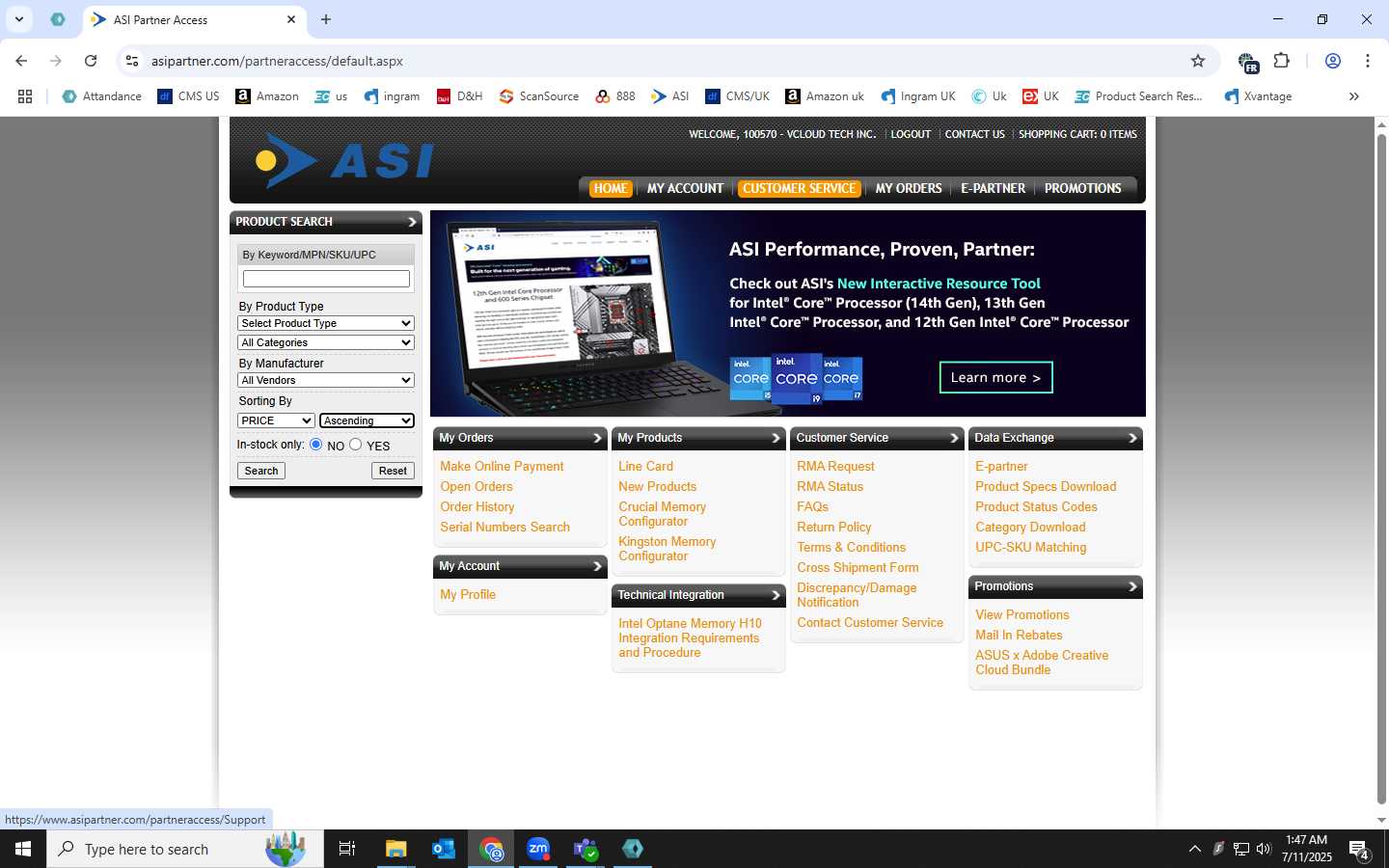Image resolution: width=1389 pixels, height=868 pixels.
Task: Click the Keyword/MPN/SKU/UPC search field
Action: [326, 279]
